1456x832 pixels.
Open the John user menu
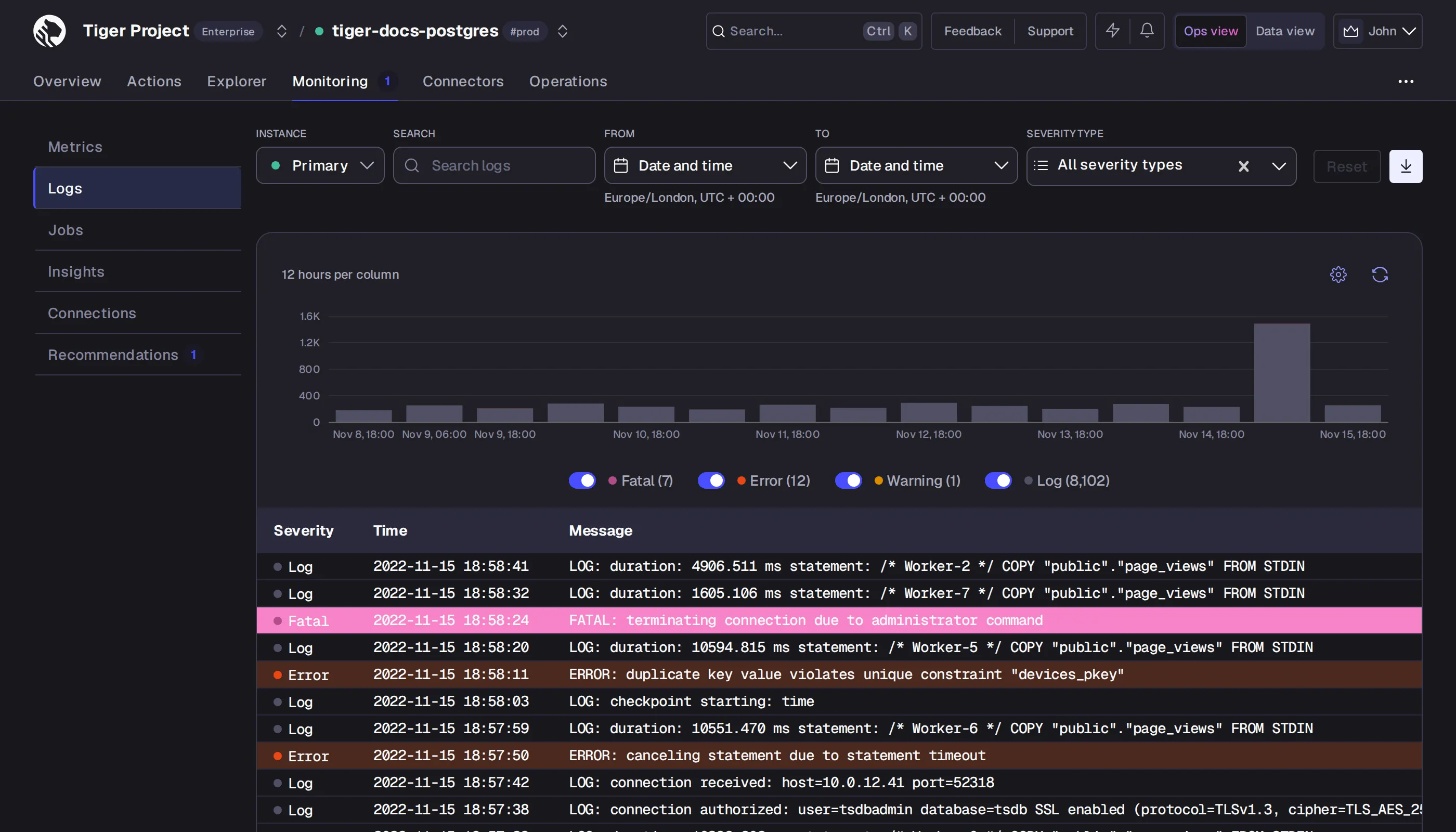1377,31
